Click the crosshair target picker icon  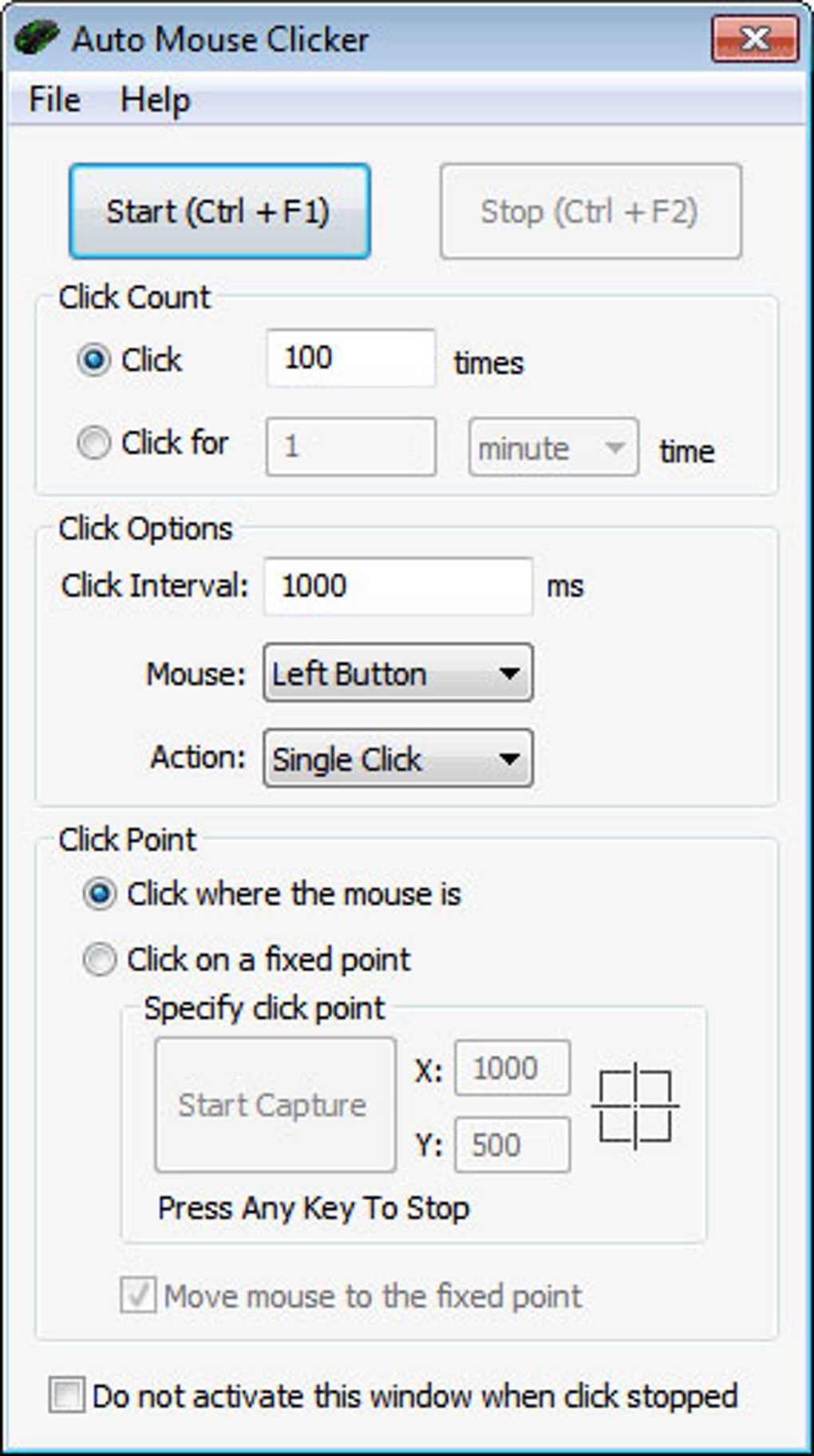tap(634, 1106)
